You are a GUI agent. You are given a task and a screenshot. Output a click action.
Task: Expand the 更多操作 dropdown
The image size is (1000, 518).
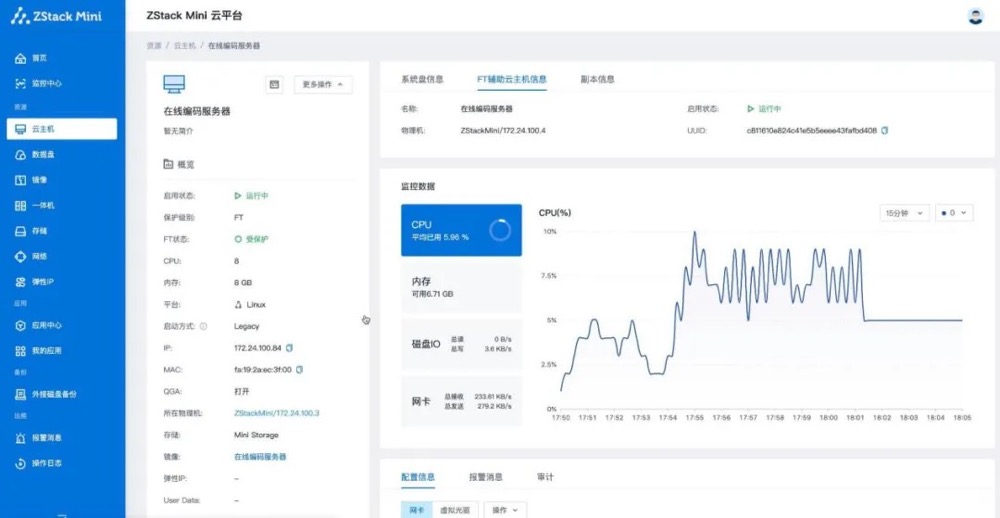pyautogui.click(x=323, y=84)
